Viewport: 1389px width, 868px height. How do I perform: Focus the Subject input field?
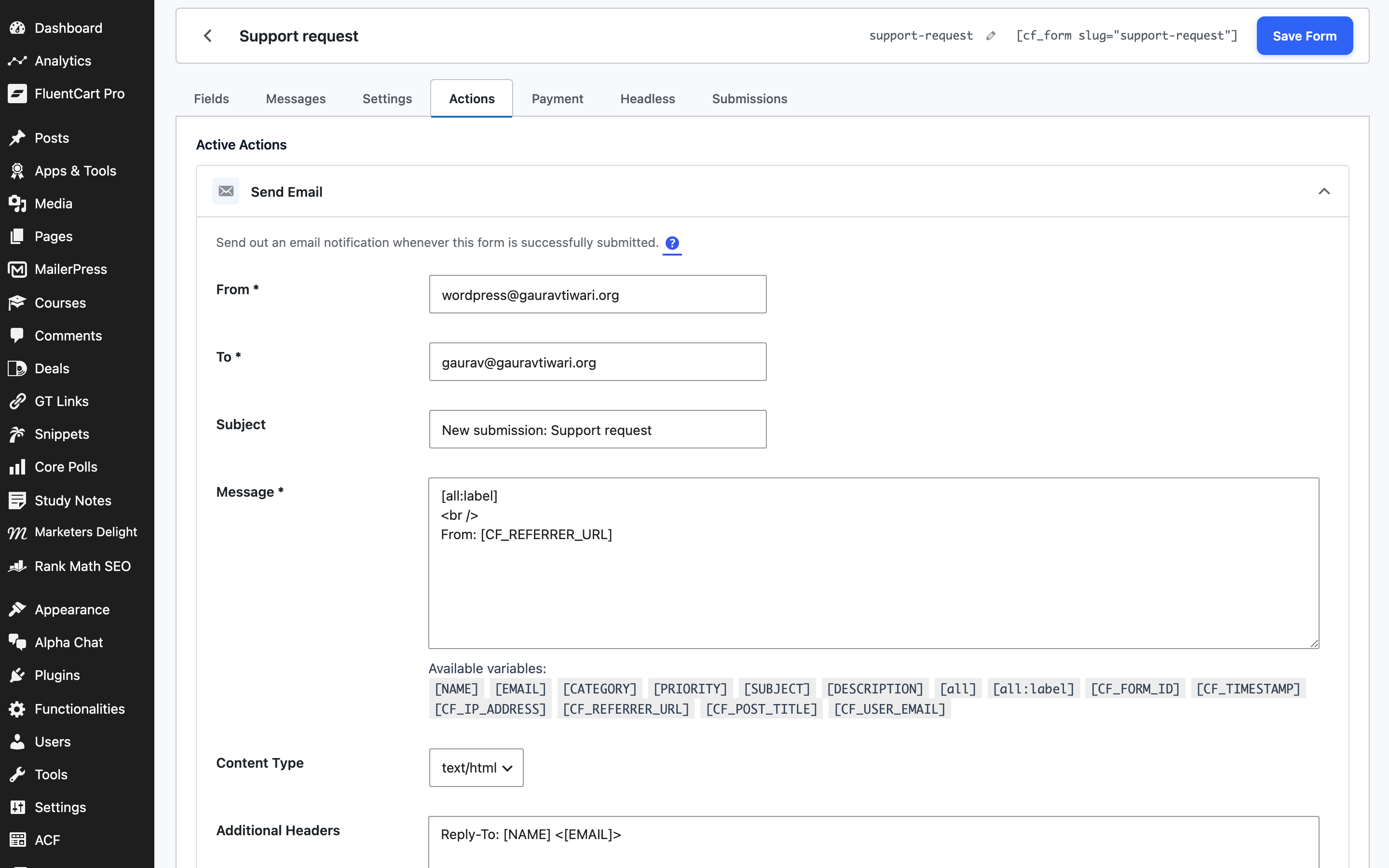598,429
